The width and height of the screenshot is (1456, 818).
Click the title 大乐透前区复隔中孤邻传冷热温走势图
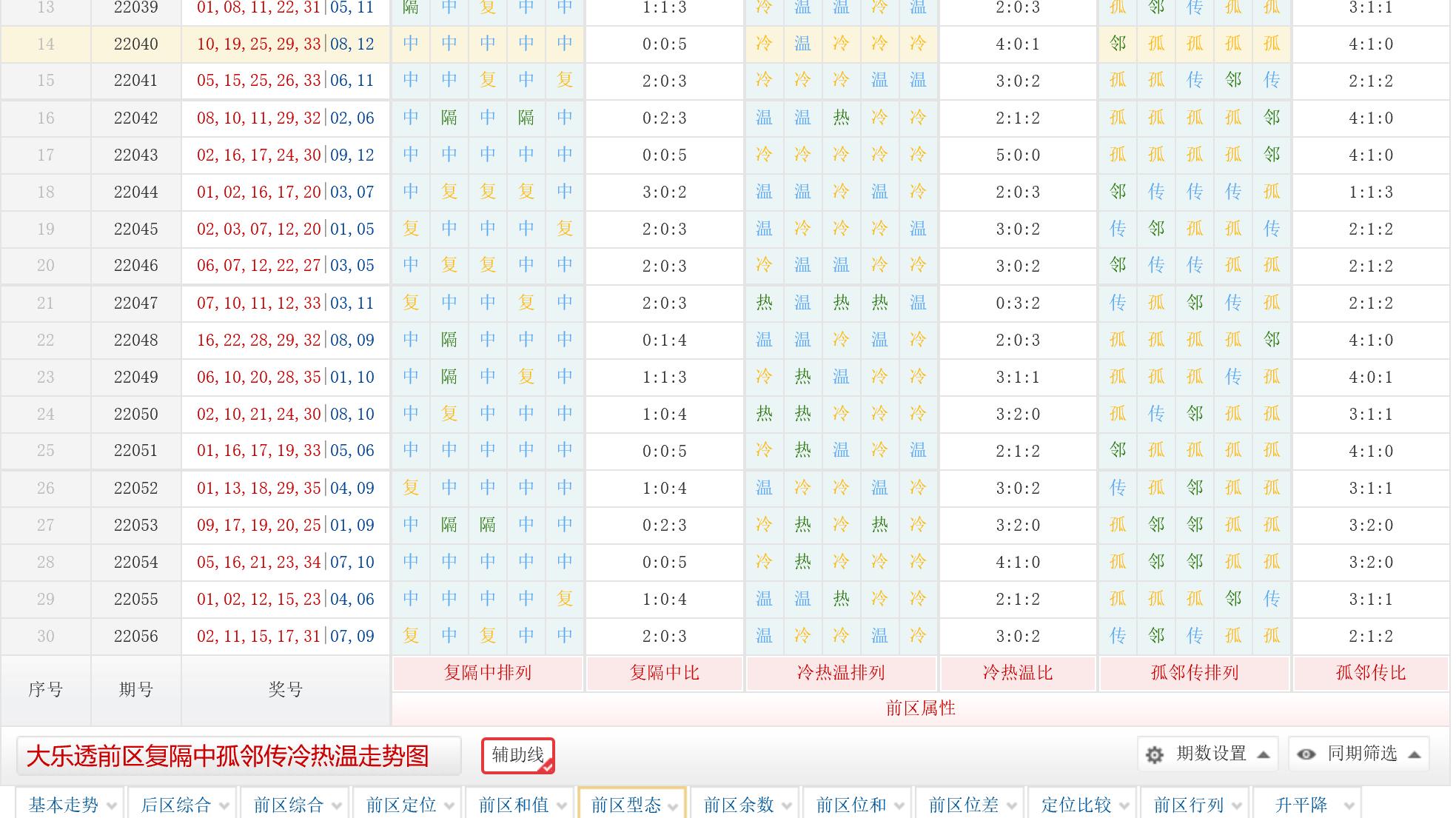[x=228, y=756]
